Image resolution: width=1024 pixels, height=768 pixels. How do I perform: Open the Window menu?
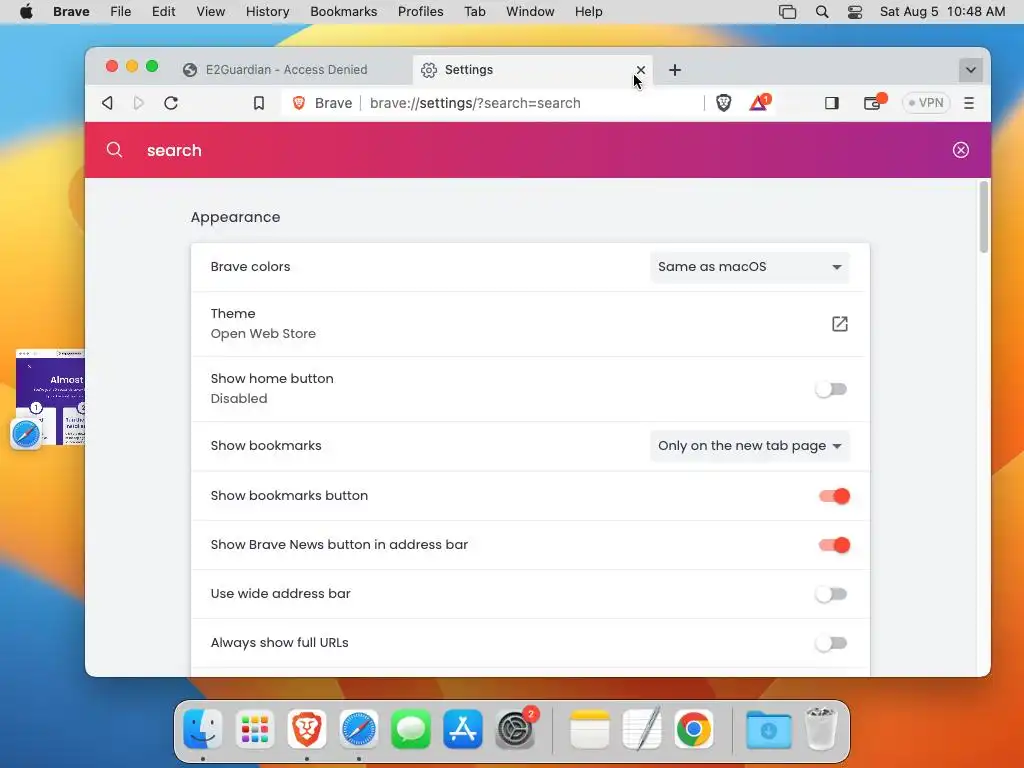tap(530, 12)
